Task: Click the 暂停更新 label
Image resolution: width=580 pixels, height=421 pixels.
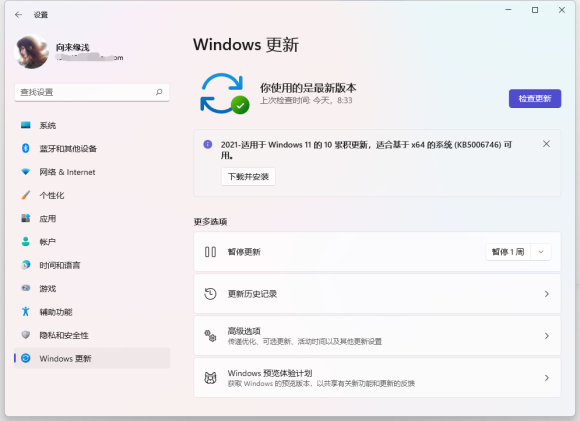Action: (x=244, y=252)
